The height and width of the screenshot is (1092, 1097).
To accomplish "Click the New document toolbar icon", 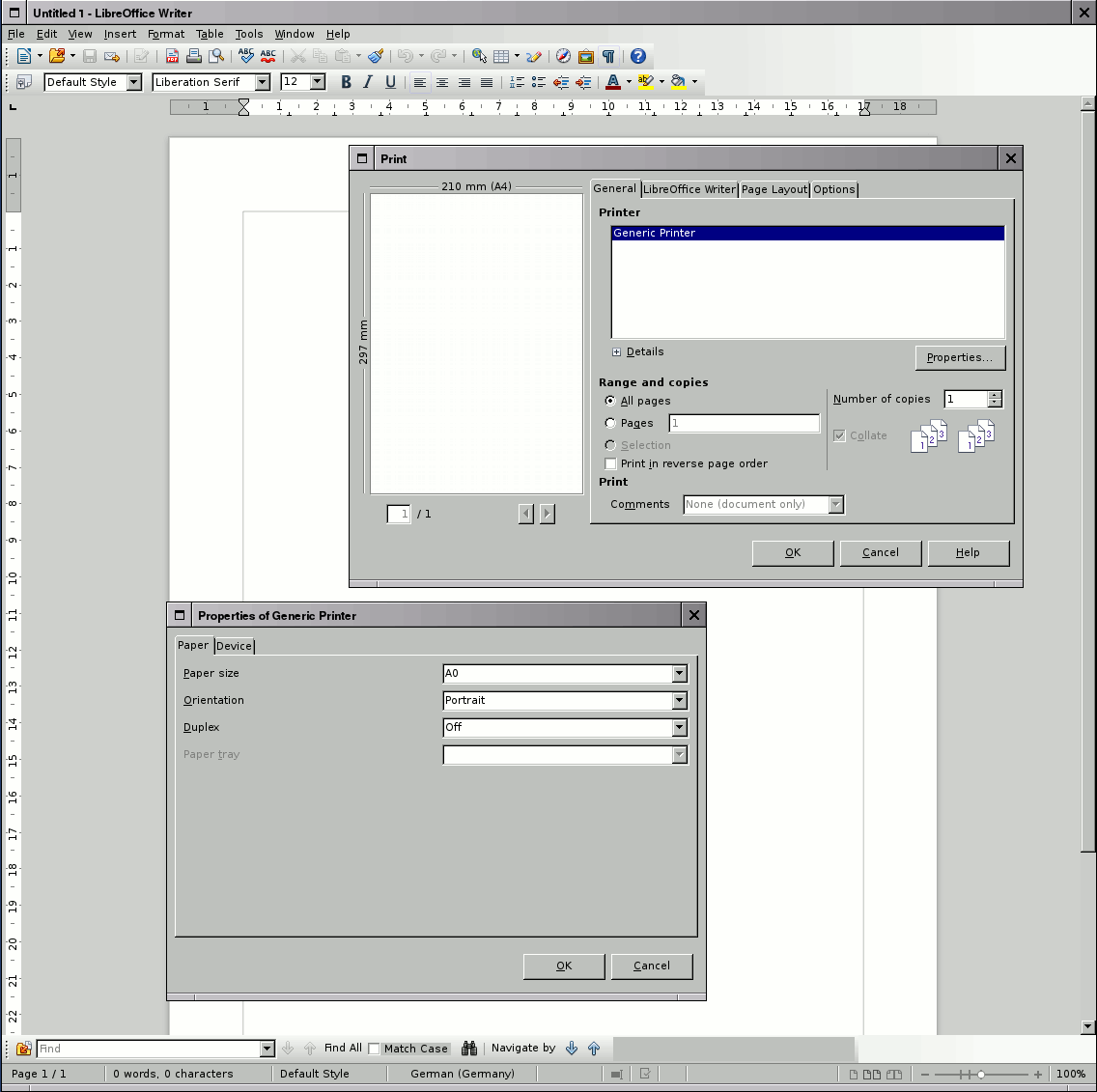I will (24, 56).
